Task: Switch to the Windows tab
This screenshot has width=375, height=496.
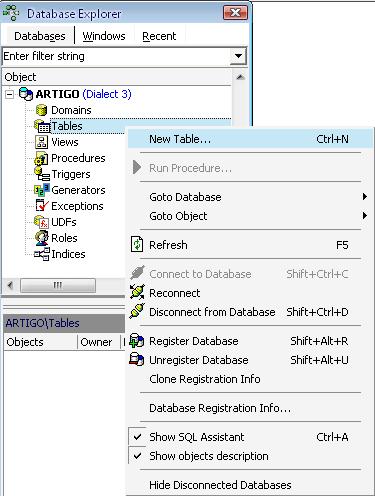Action: tap(104, 36)
